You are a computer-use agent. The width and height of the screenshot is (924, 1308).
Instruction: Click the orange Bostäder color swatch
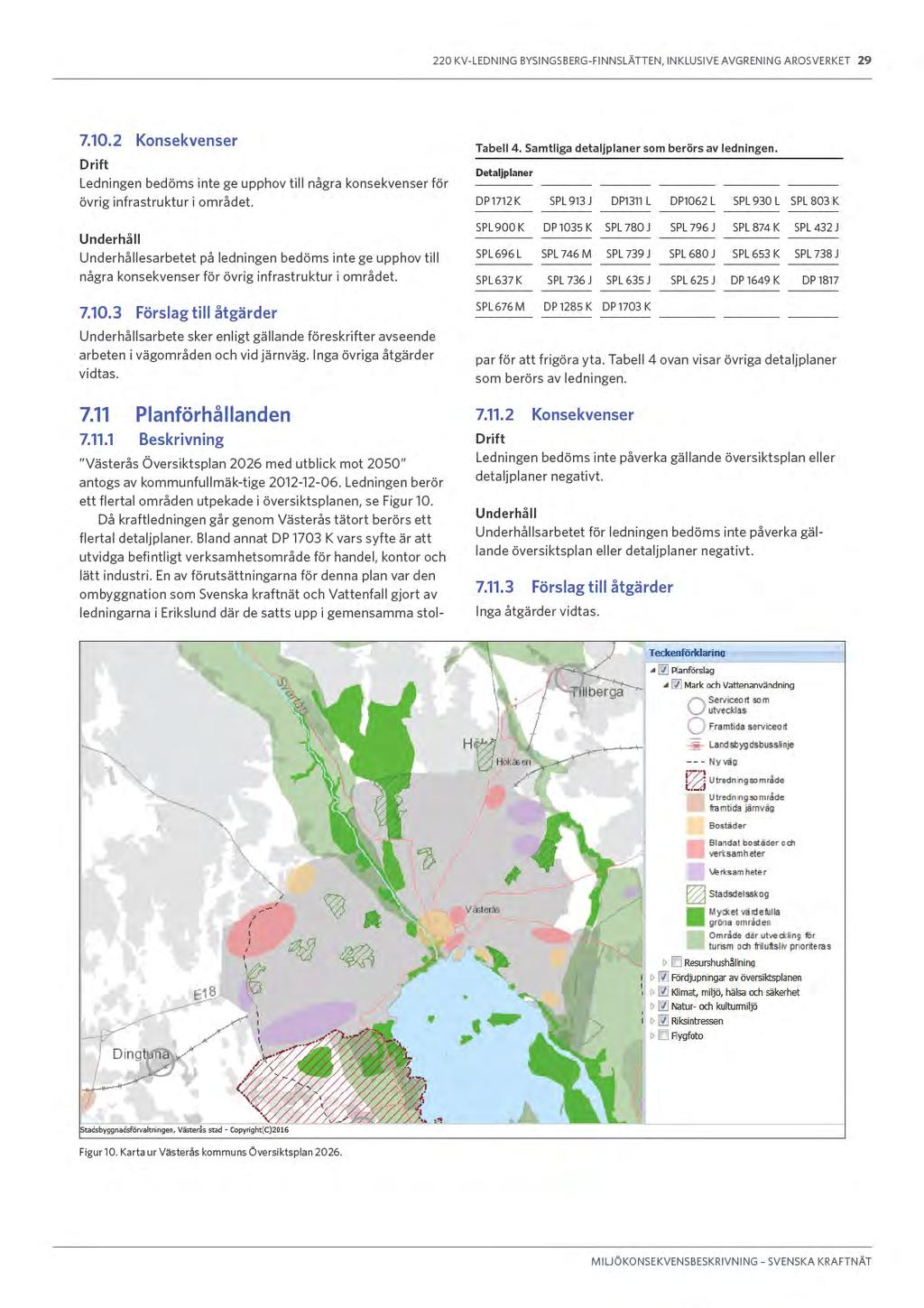coord(696,825)
